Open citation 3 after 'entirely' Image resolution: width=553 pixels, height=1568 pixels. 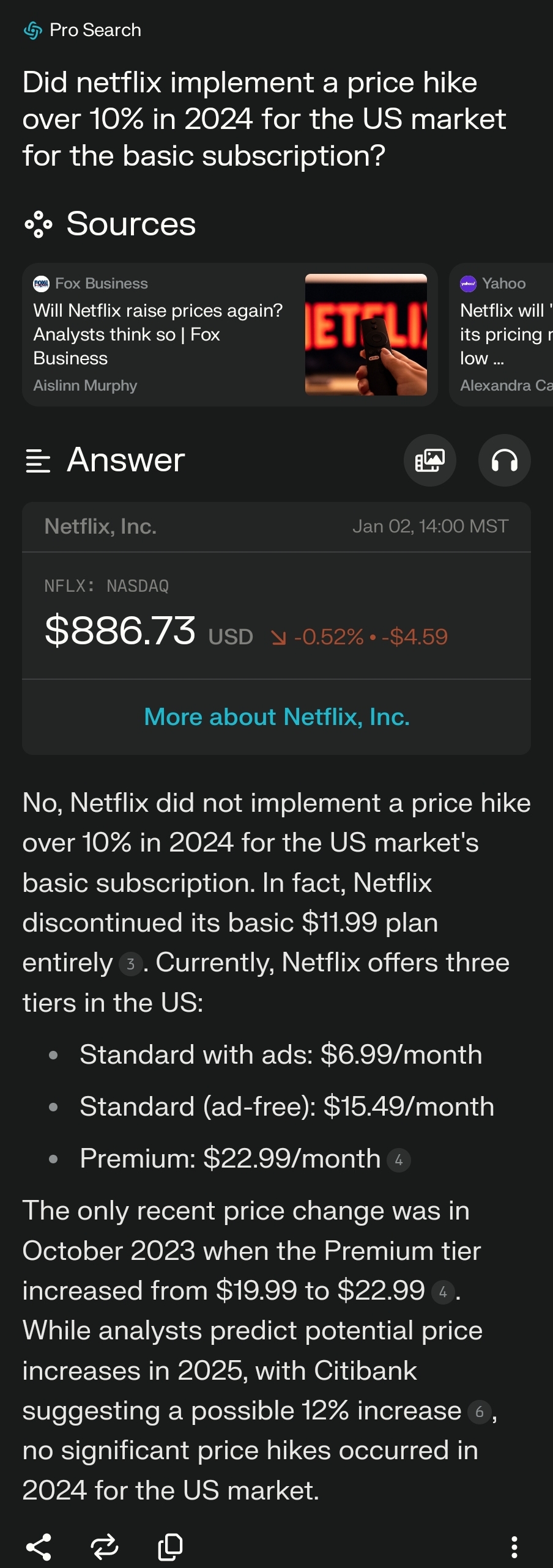pyautogui.click(x=130, y=964)
